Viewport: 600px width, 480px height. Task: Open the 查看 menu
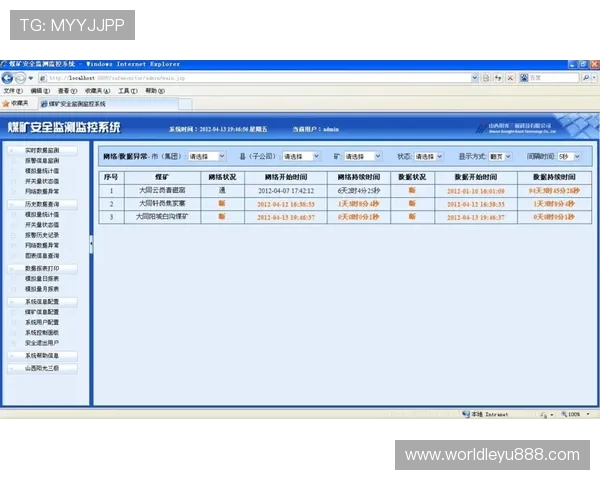(67, 91)
